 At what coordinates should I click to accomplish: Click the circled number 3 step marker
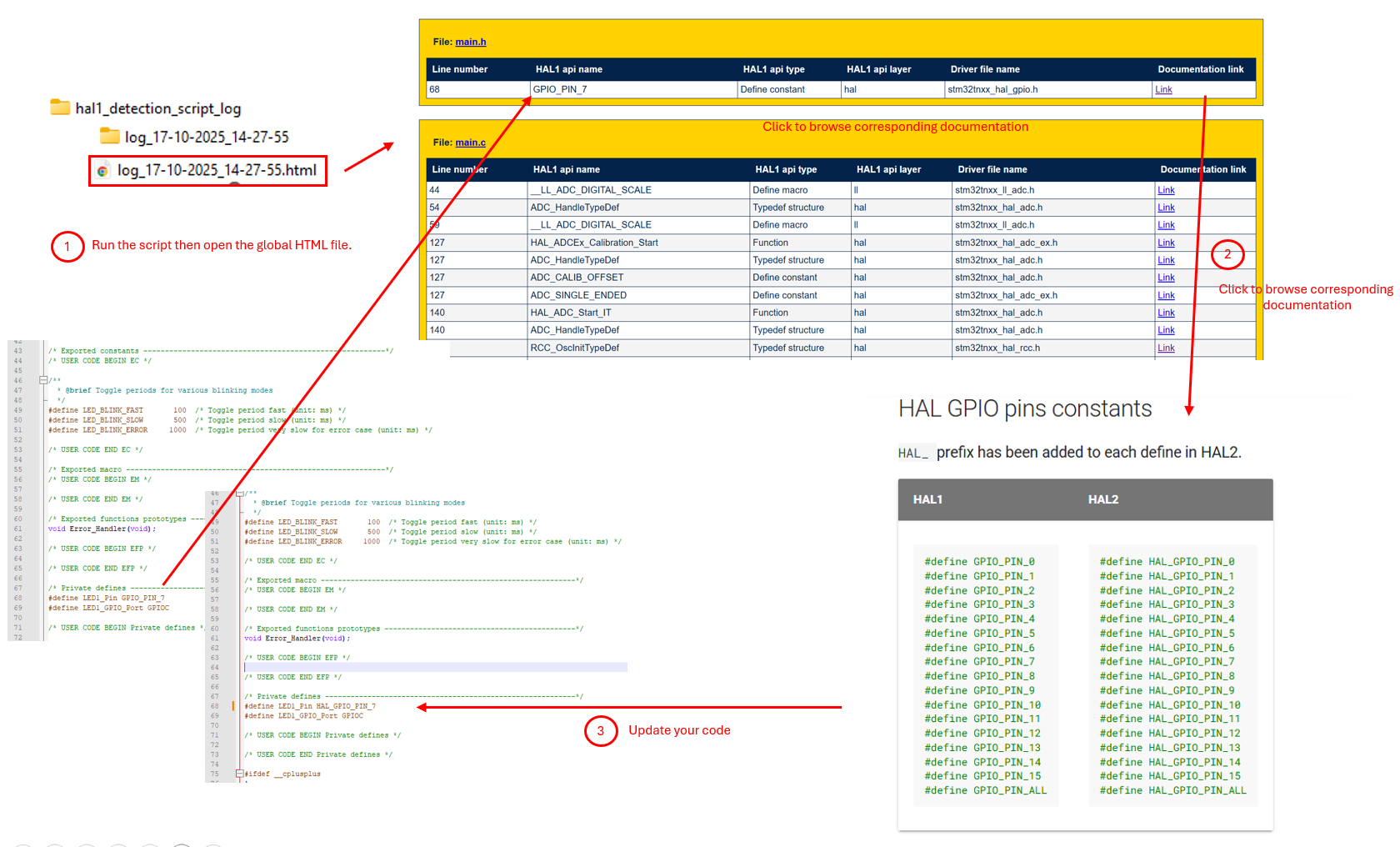click(600, 731)
